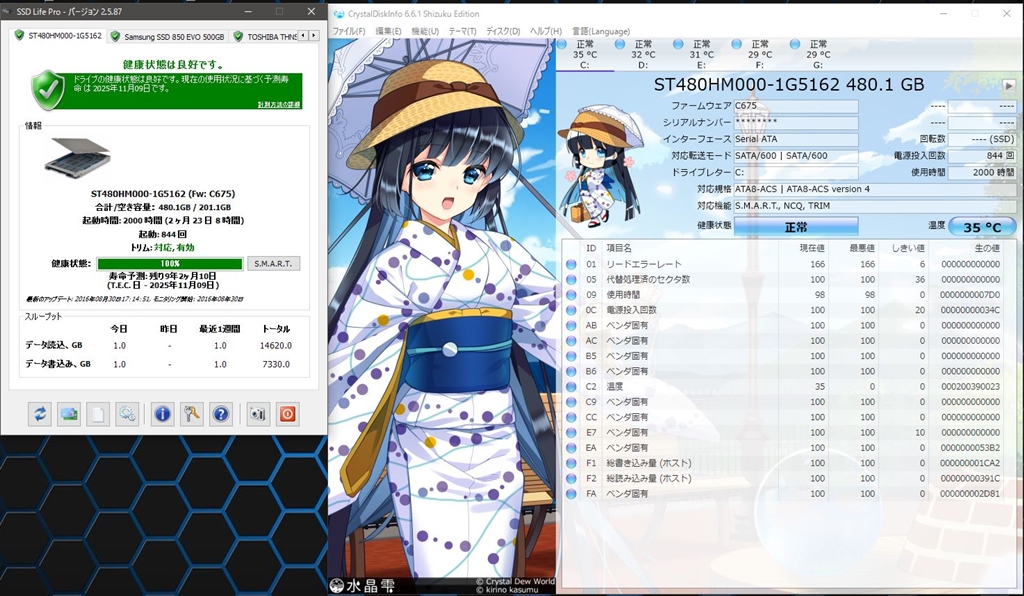Click the refresh arrows icon in SSD Life
The image size is (1024, 596).
coord(40,414)
